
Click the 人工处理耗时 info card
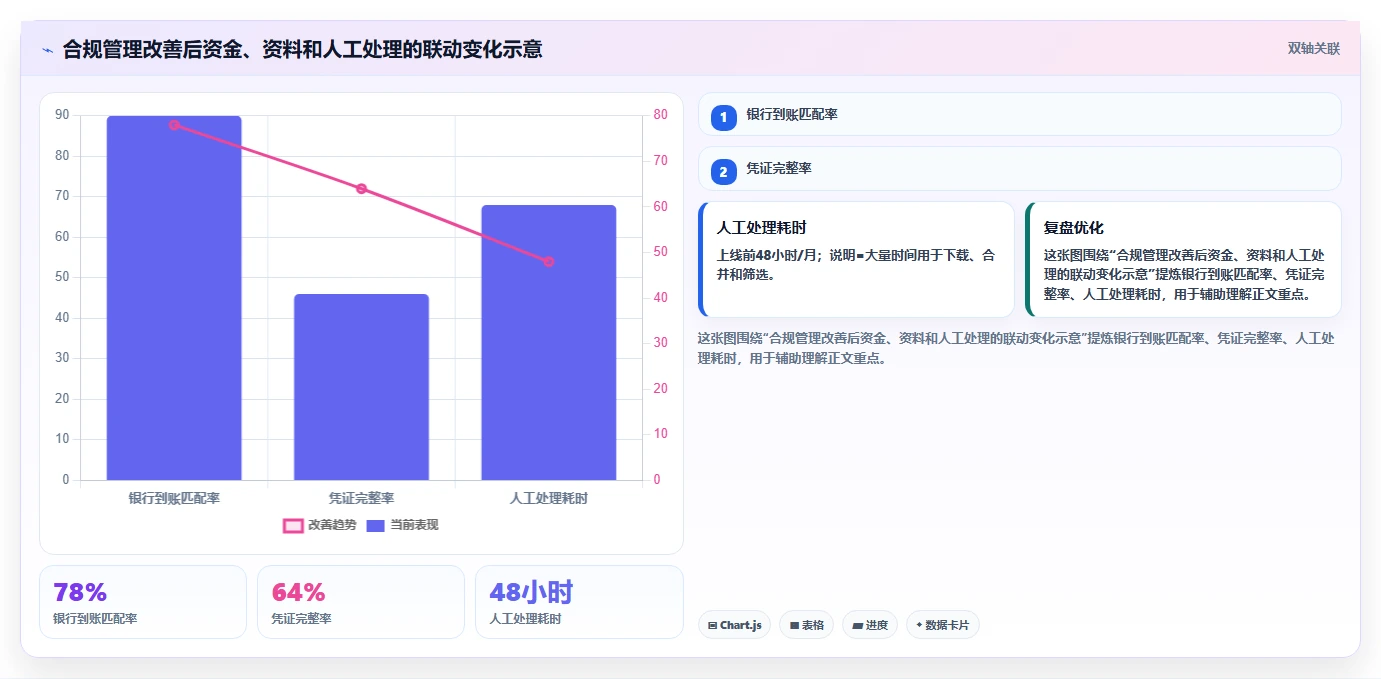[x=856, y=259]
